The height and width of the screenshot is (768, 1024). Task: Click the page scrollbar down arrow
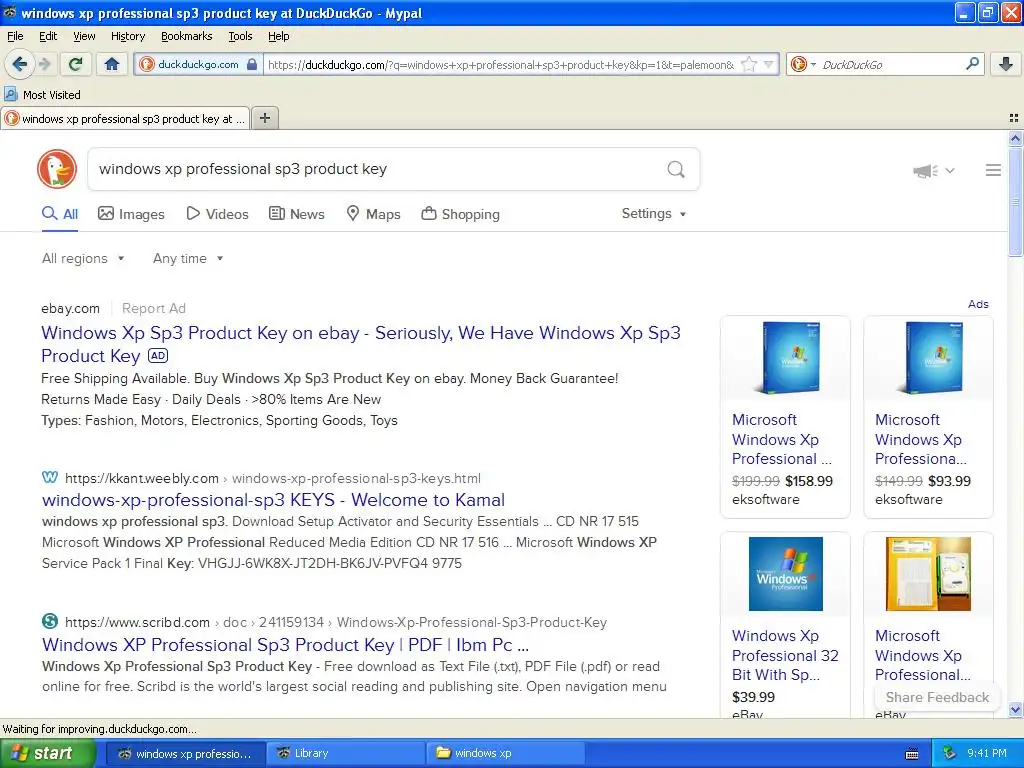[1015, 709]
